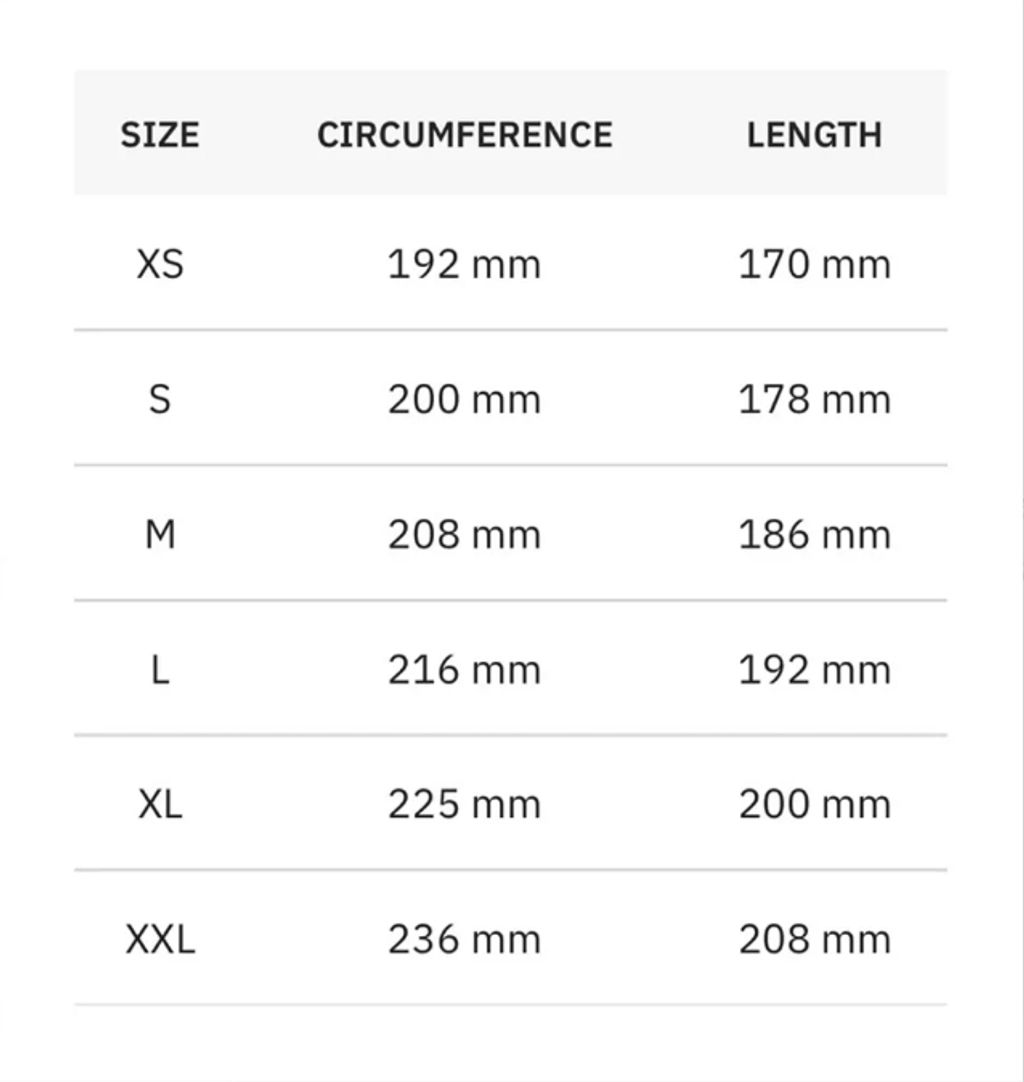Viewport: 1024px width, 1082px height.
Task: Select the XL size label
Action: click(160, 804)
